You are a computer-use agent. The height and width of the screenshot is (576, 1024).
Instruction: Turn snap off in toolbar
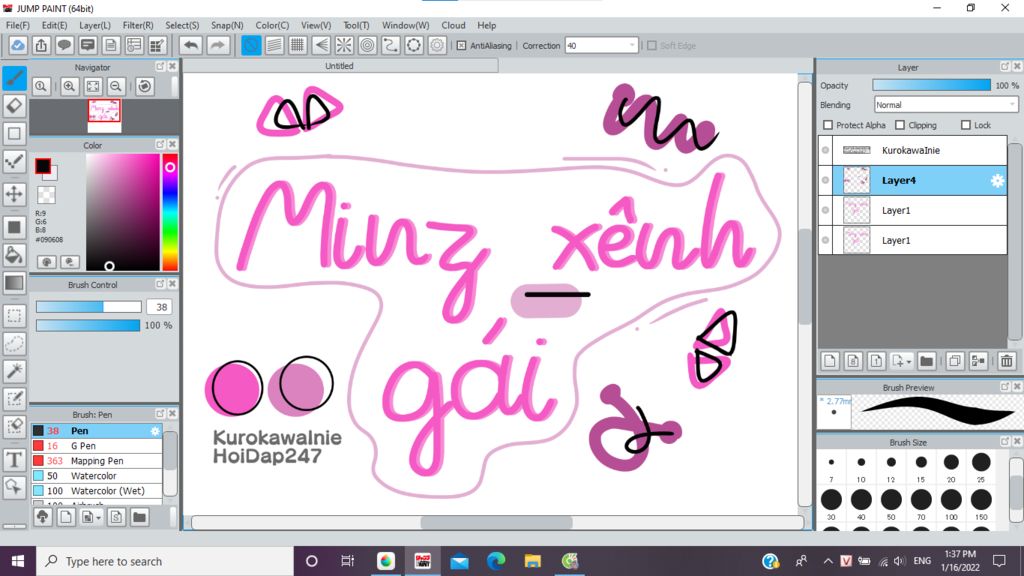point(251,46)
